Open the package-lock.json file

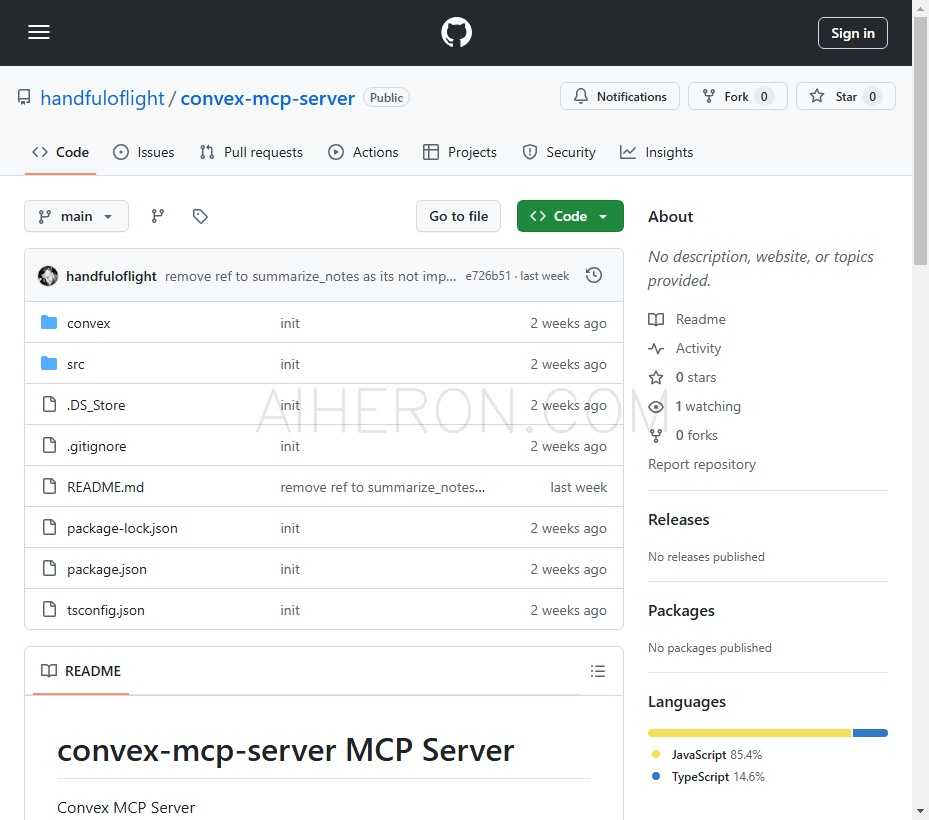click(x=122, y=528)
